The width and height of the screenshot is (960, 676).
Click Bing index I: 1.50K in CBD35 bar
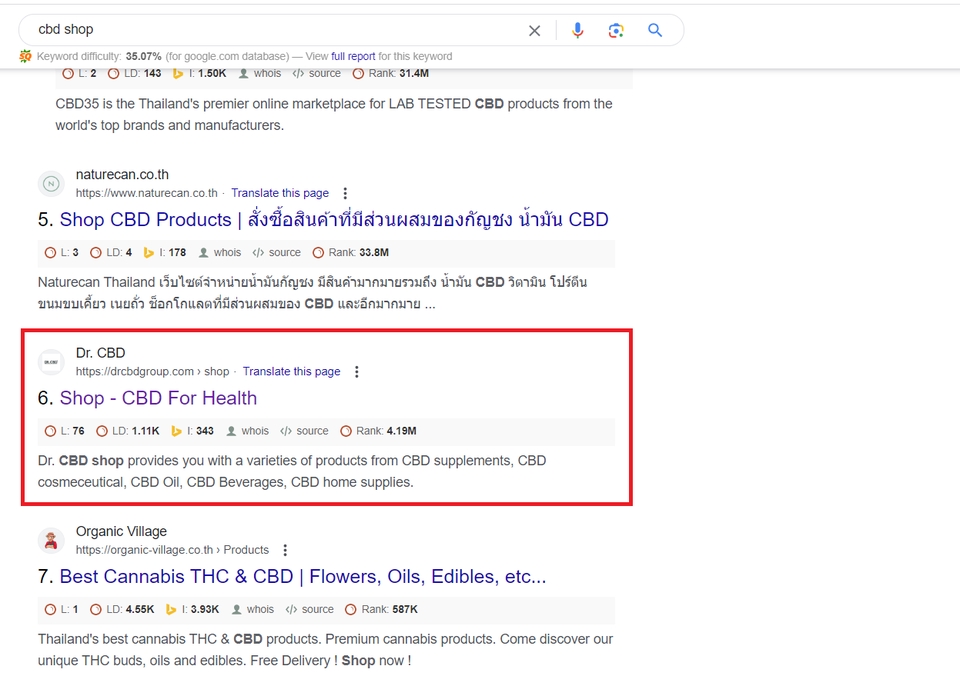coord(200,73)
